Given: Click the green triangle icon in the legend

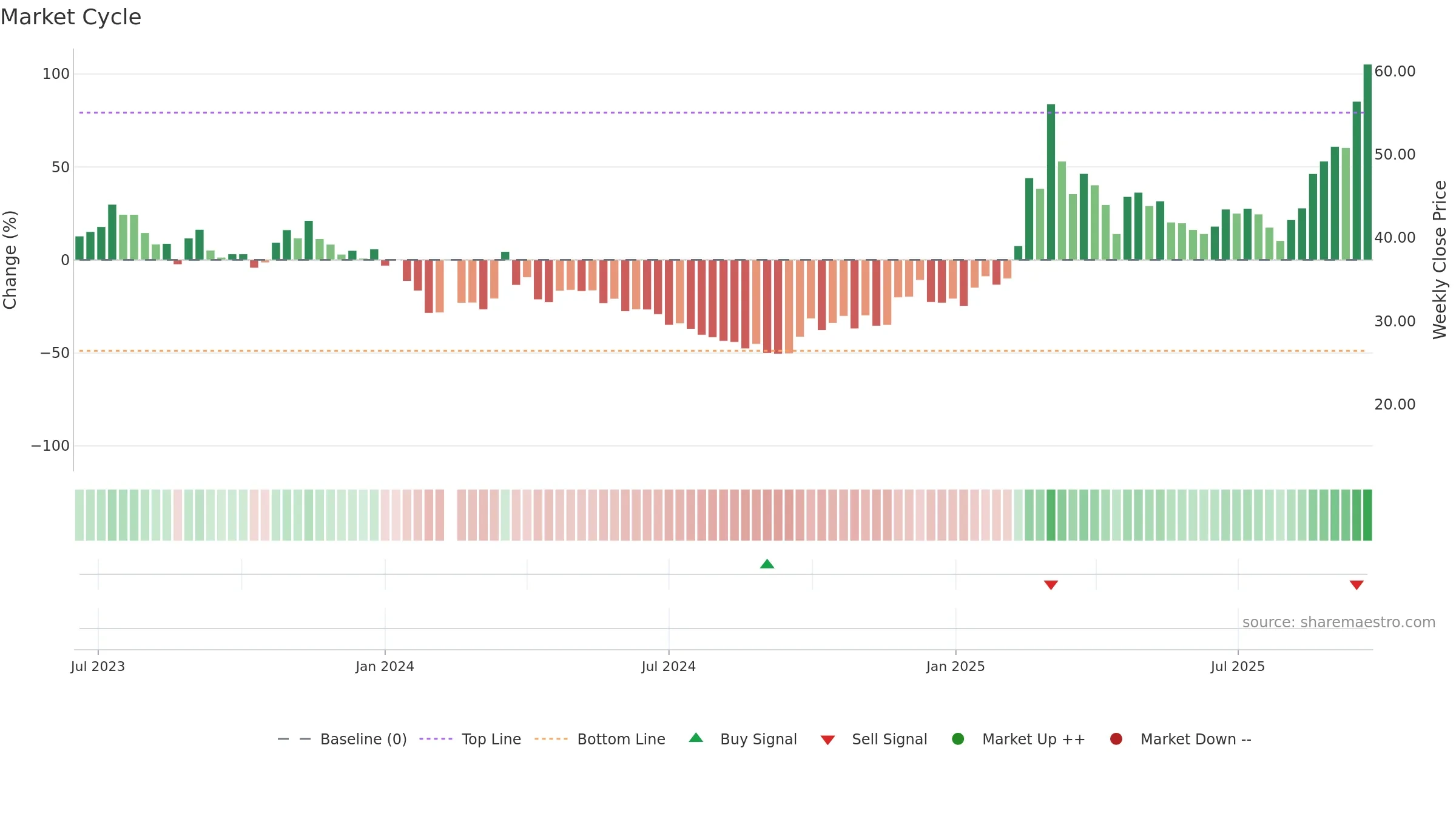Looking at the screenshot, I should point(696,738).
